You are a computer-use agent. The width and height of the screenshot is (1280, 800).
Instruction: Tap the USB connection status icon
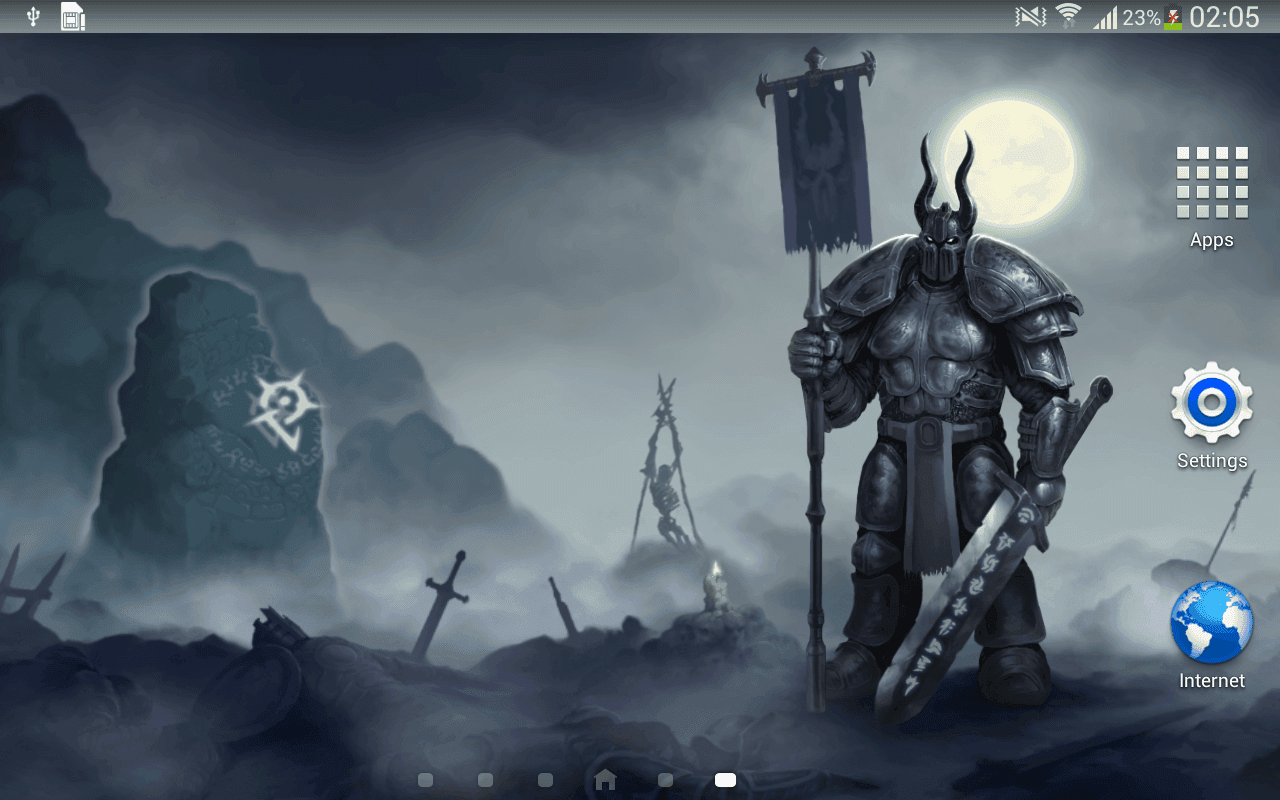[x=33, y=16]
